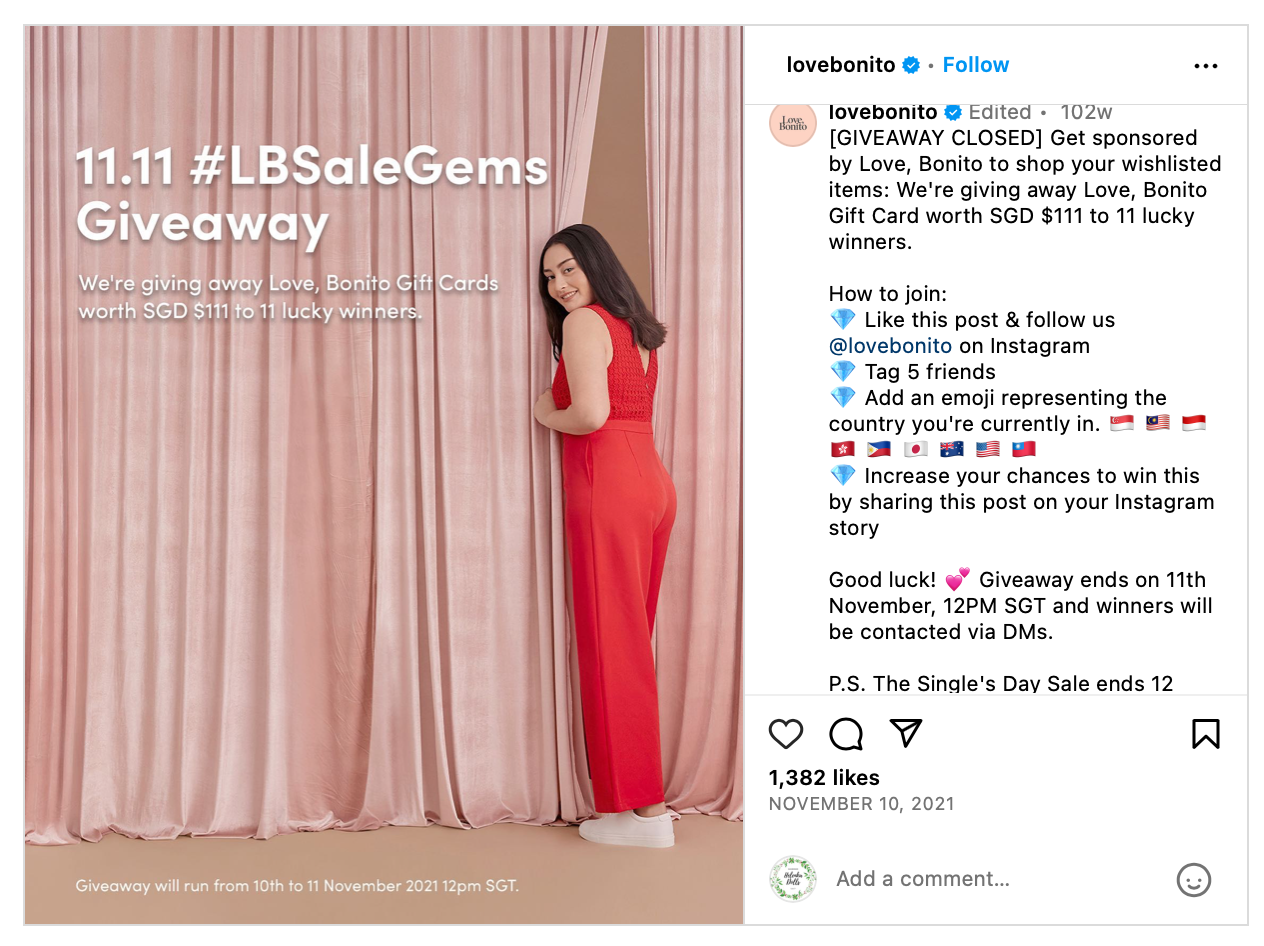View the 1,382 likes list

click(x=824, y=778)
